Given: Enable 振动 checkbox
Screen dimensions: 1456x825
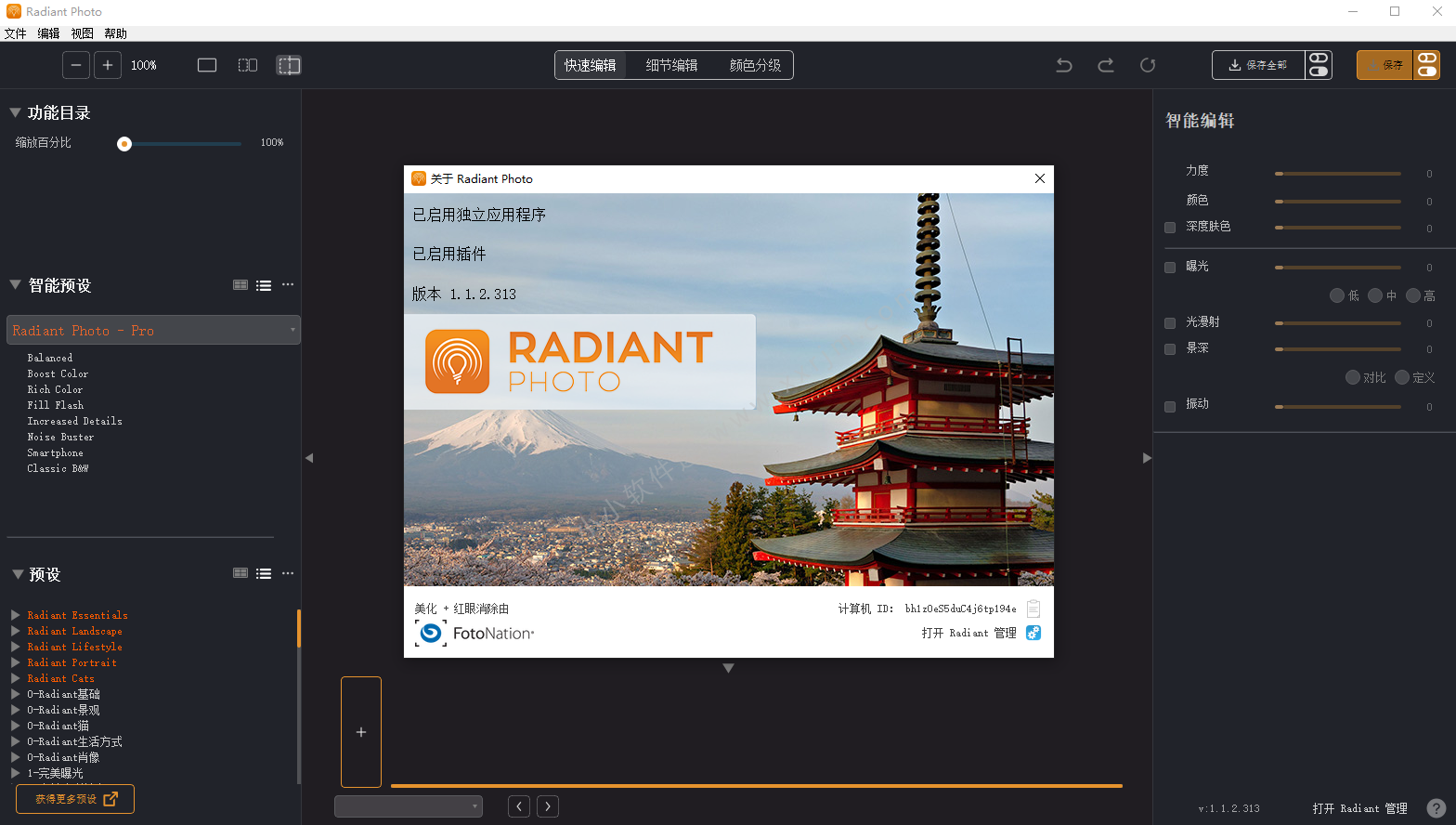Looking at the screenshot, I should click(1170, 406).
